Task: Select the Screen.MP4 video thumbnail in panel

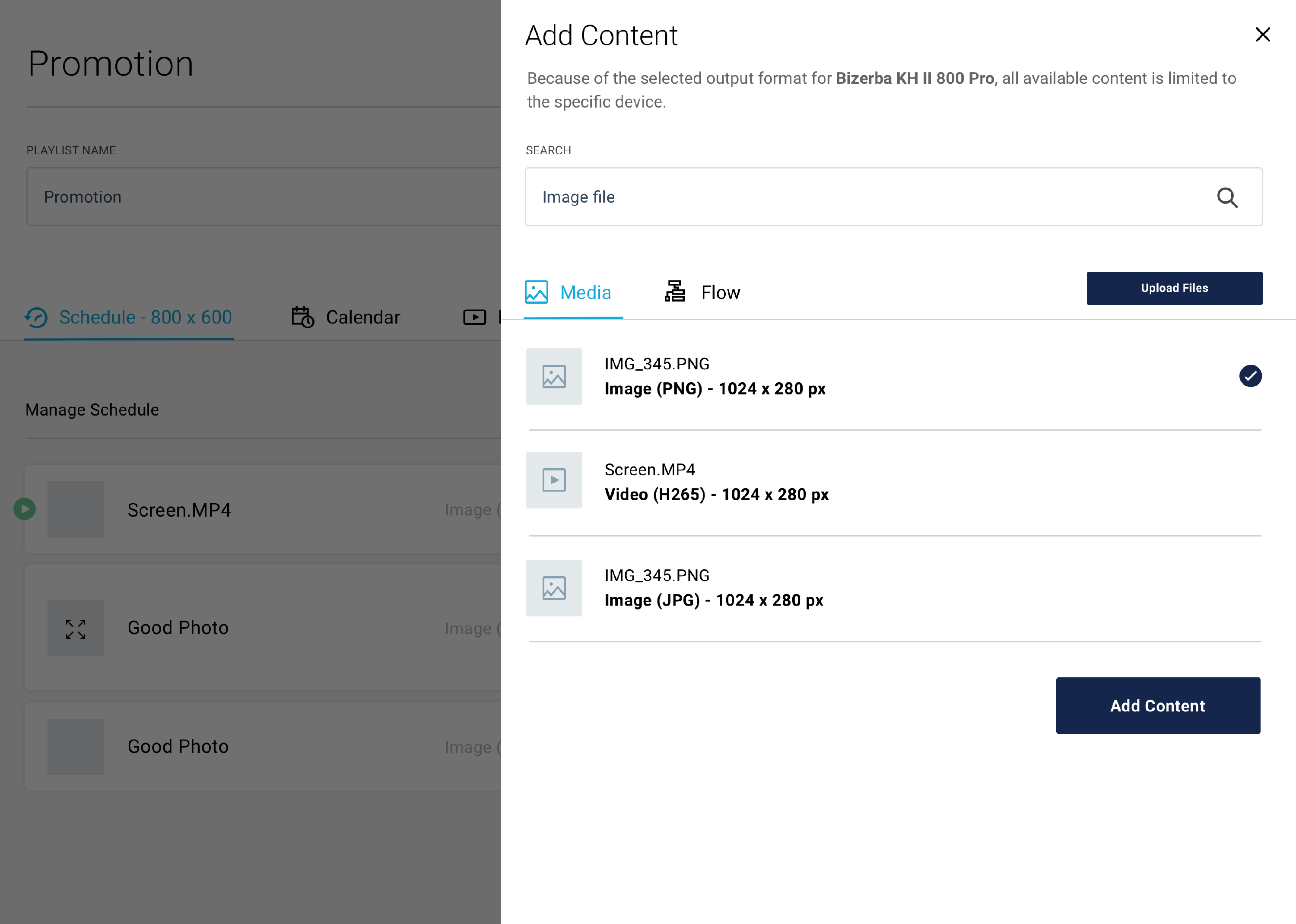Action: 553,480
